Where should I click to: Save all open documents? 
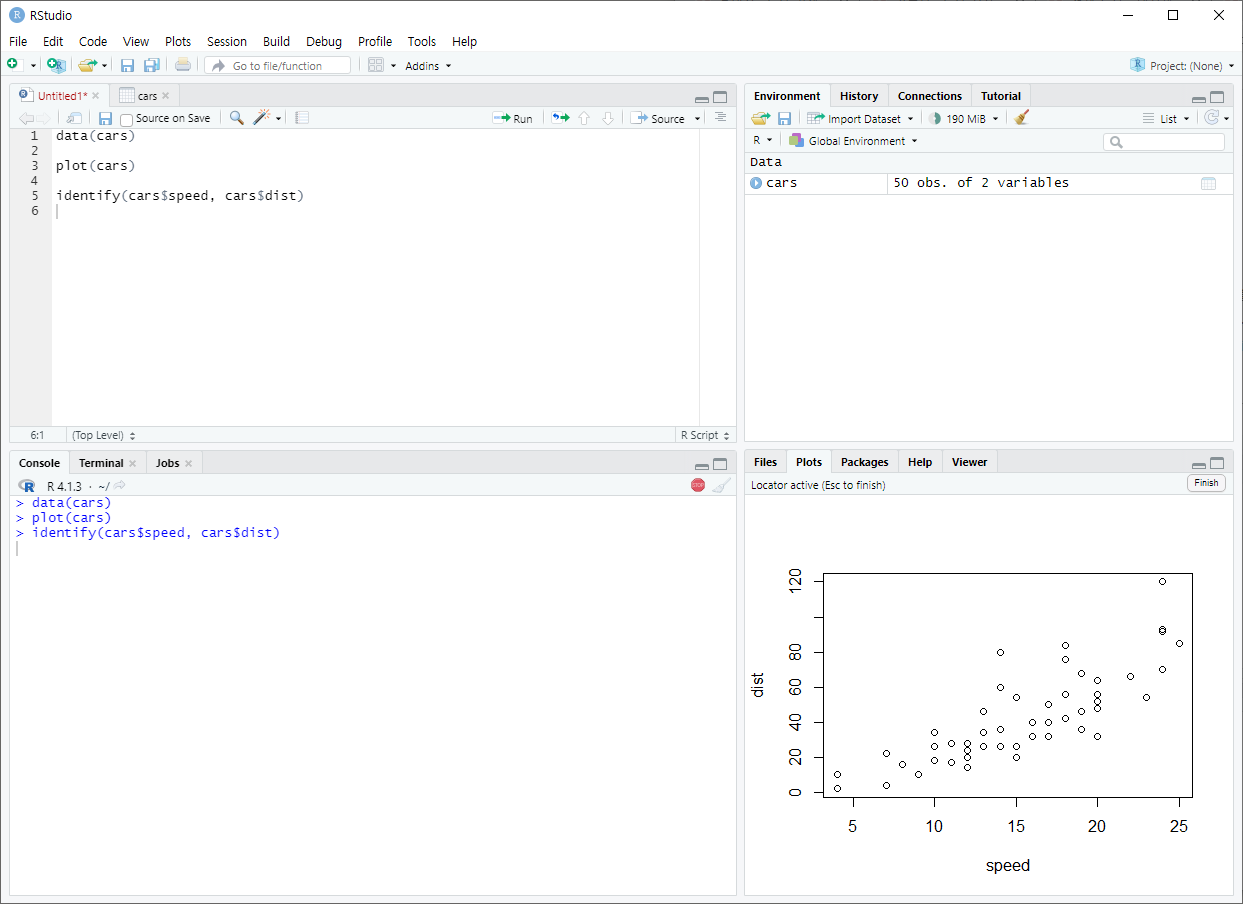pos(152,65)
